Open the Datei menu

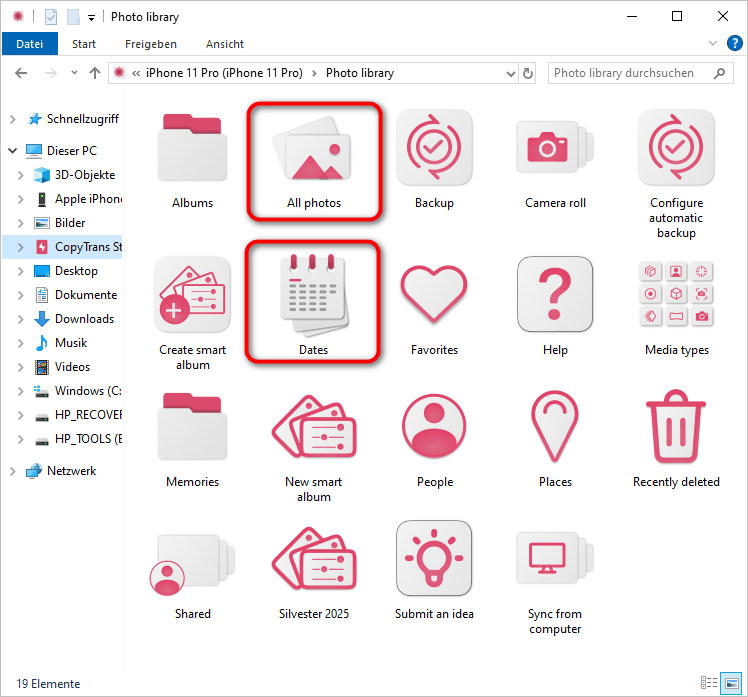click(30, 44)
